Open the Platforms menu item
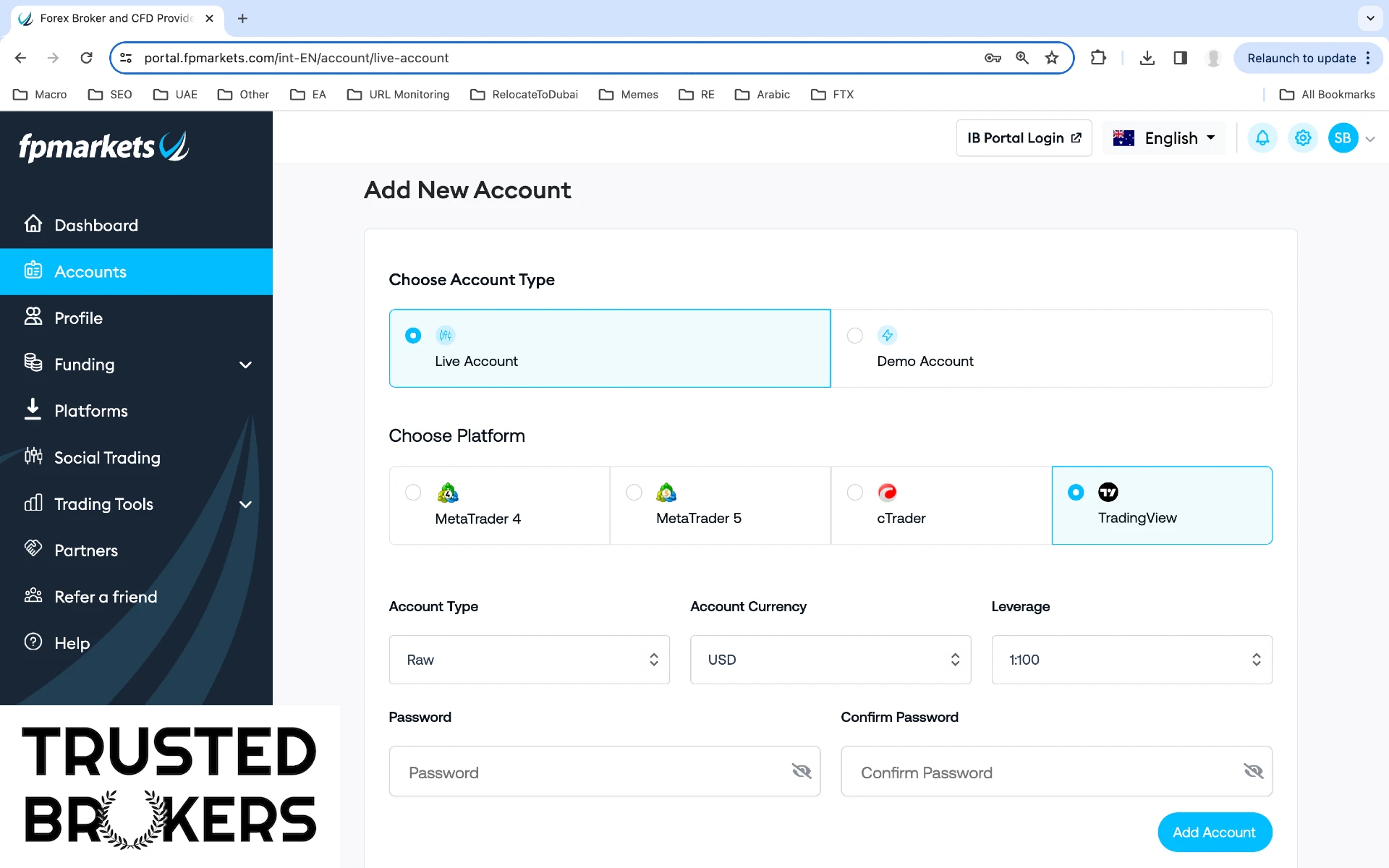Screen dimensions: 1389x868 pos(136,411)
